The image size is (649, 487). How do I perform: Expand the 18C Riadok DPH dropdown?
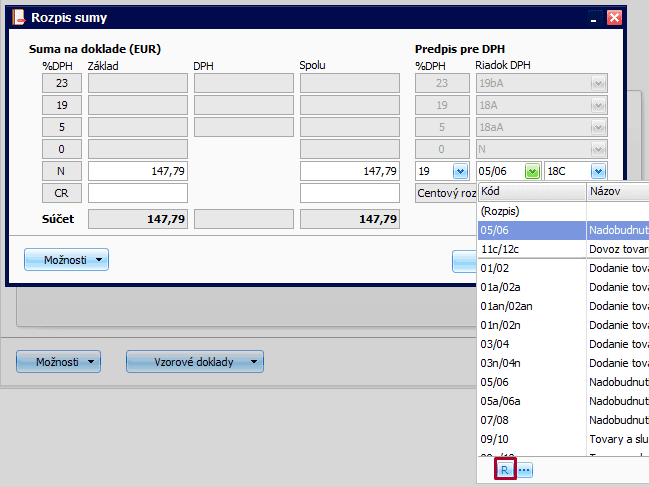[x=598, y=171]
